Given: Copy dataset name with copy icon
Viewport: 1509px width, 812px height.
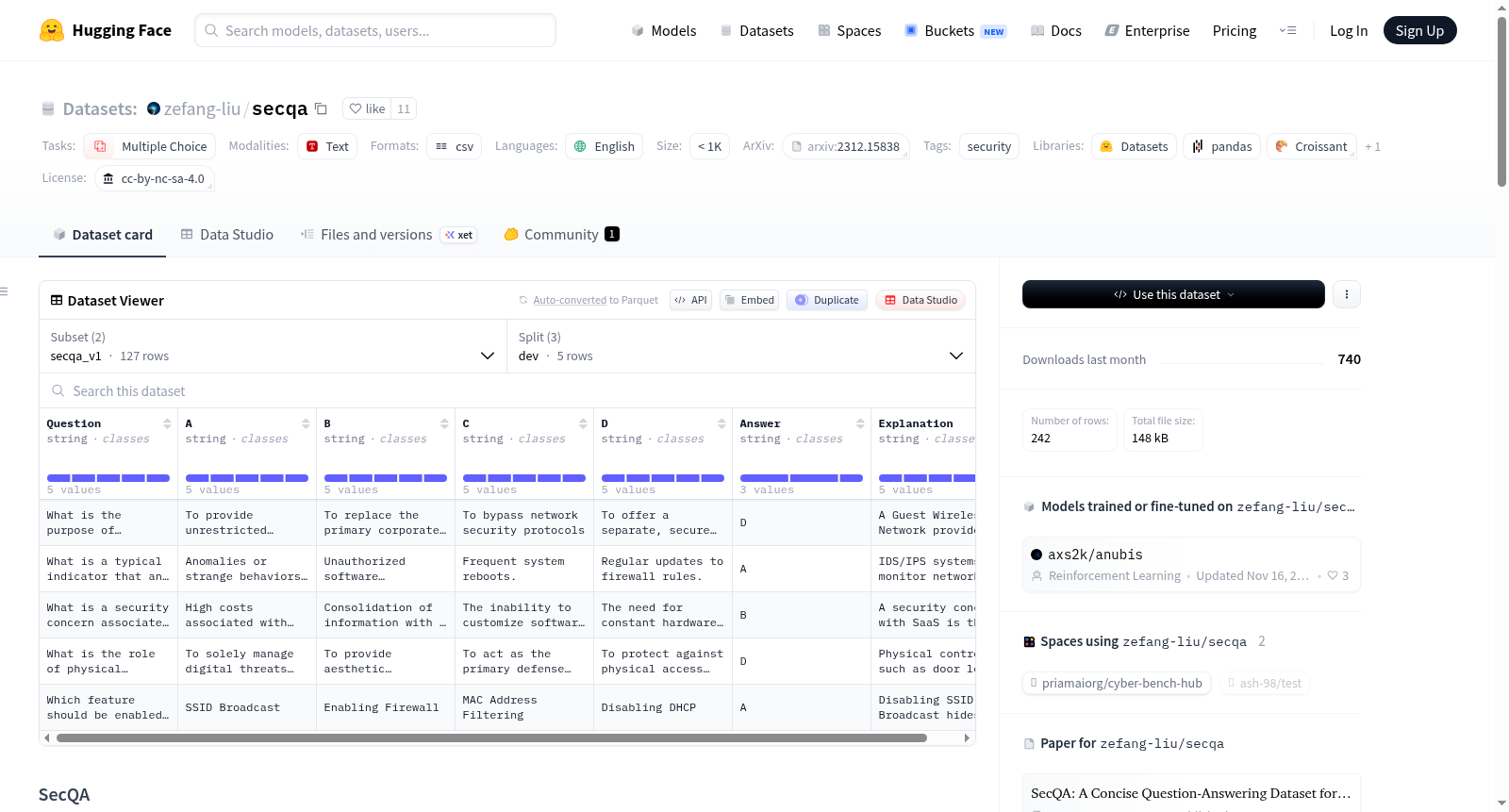Looking at the screenshot, I should point(321,108).
